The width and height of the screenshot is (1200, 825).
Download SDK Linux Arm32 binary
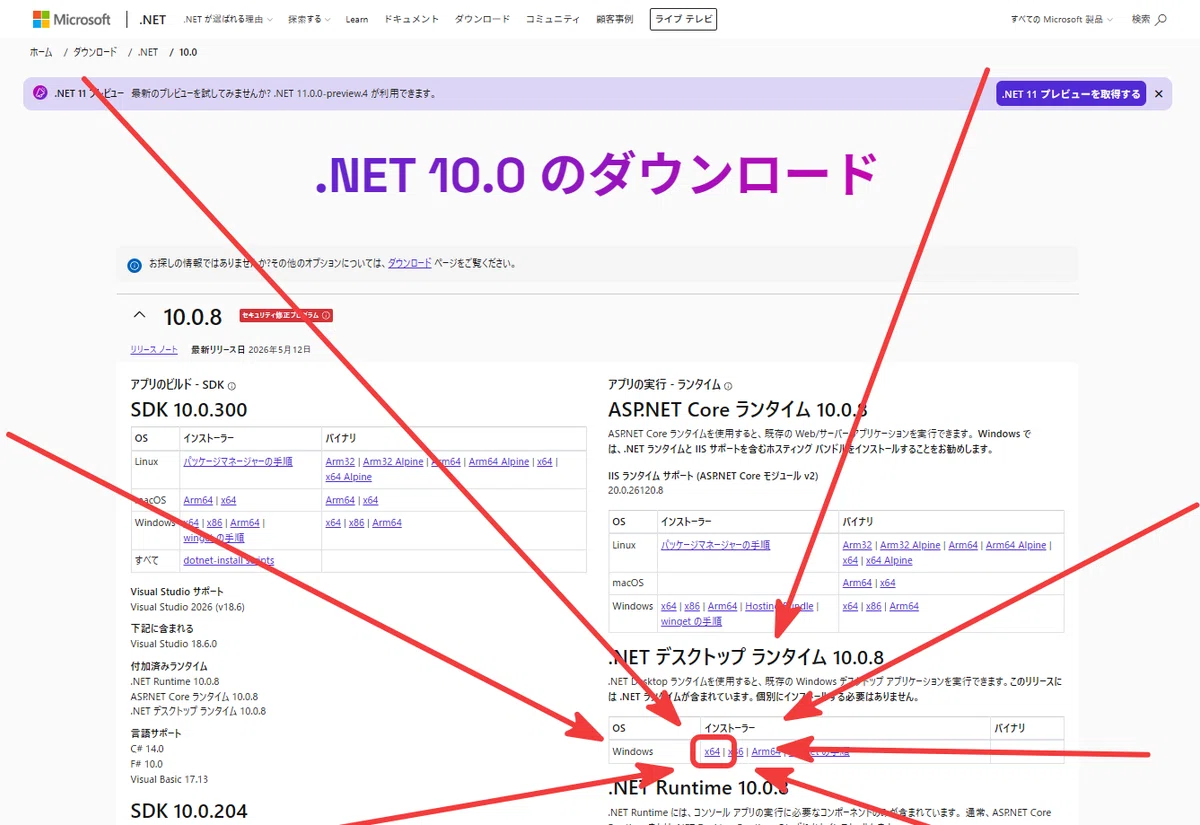point(340,462)
